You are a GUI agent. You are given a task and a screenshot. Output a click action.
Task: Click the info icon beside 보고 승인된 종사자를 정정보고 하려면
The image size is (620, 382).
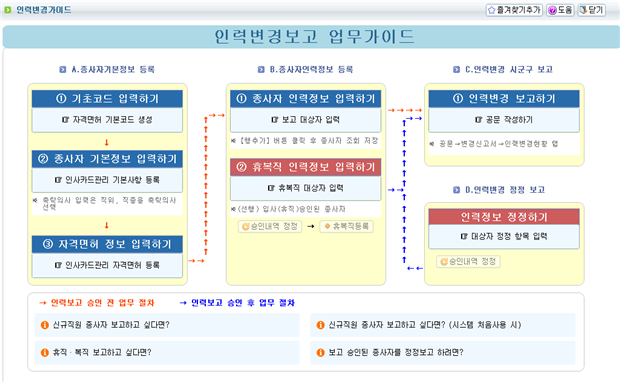321,352
